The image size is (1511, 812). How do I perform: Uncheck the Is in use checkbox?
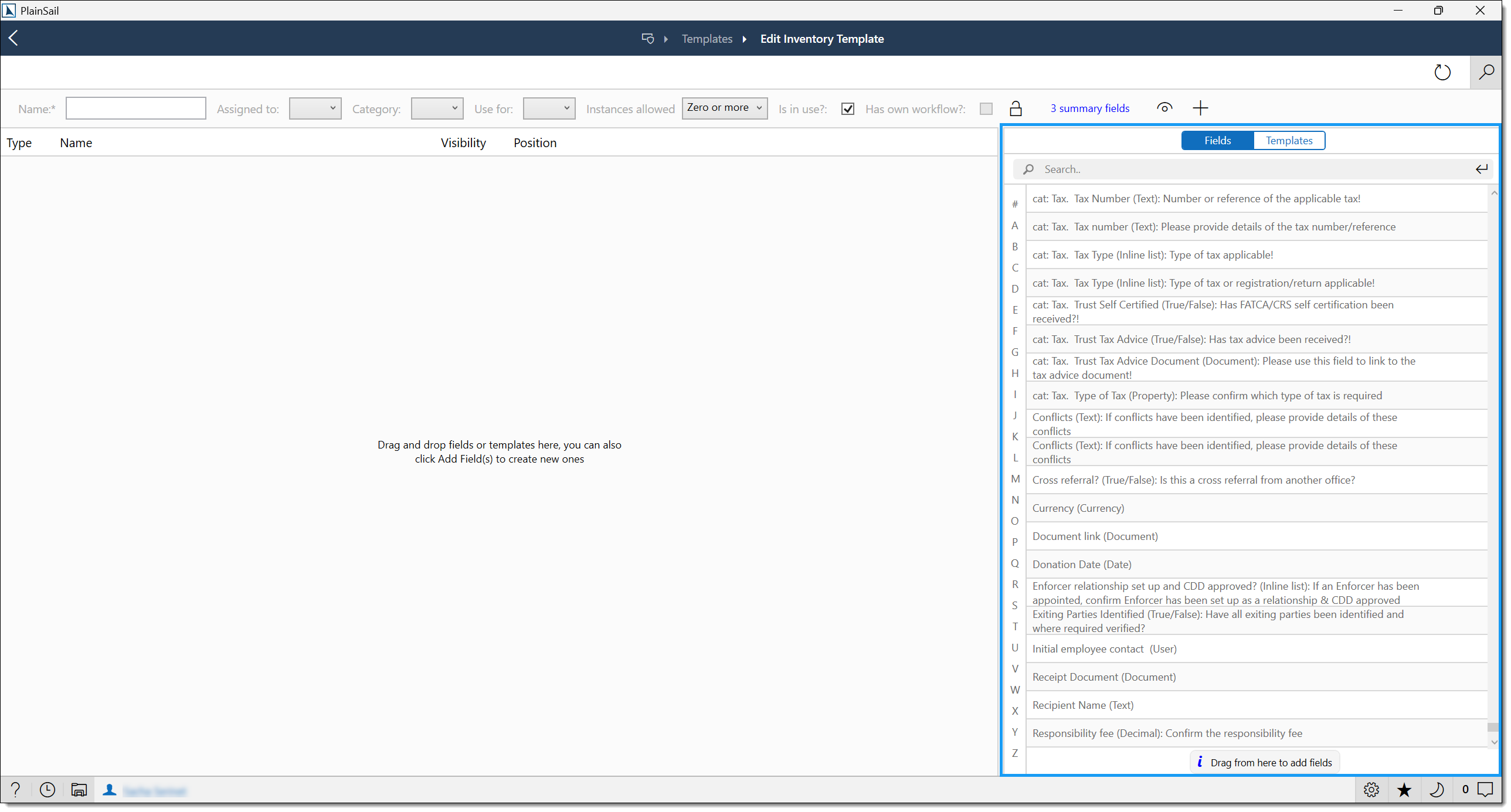coord(847,108)
